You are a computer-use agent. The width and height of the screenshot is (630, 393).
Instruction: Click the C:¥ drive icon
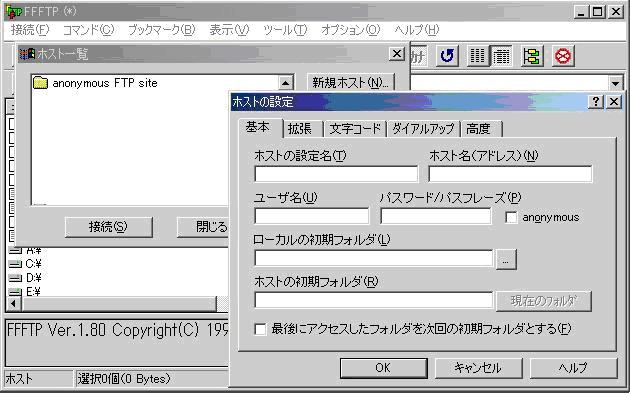pos(15,264)
